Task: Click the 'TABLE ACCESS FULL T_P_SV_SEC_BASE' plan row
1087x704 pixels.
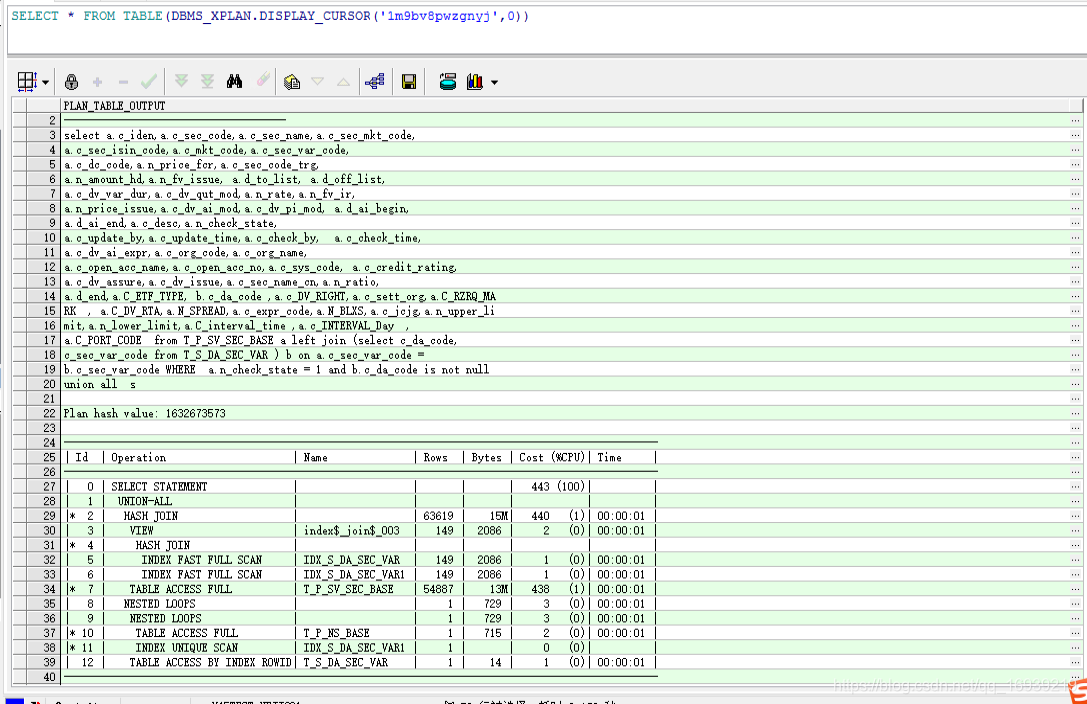Action: [565, 589]
